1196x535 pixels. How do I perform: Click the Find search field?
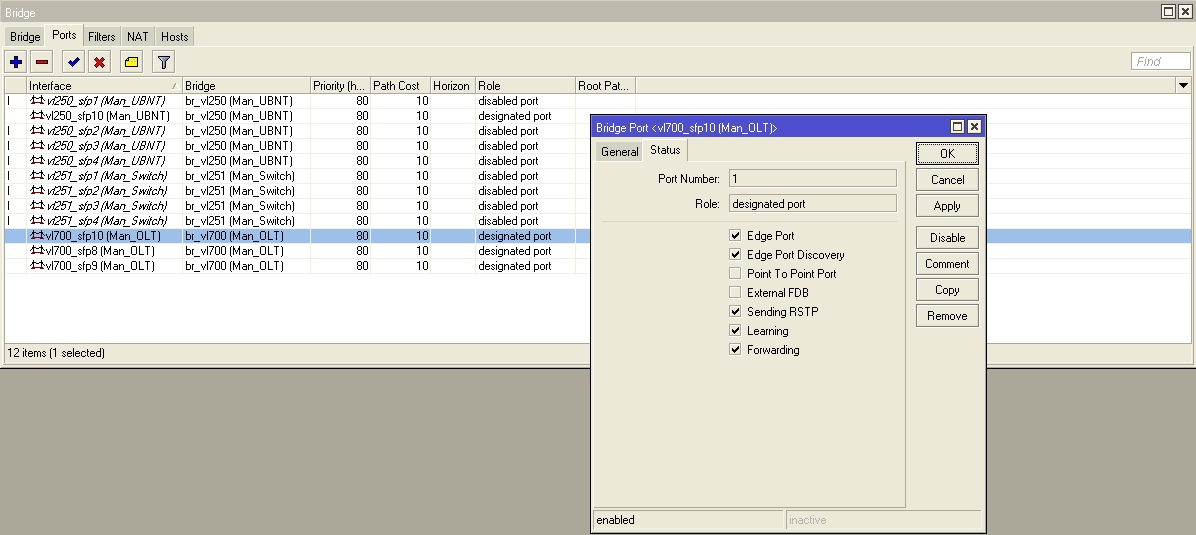point(1160,62)
